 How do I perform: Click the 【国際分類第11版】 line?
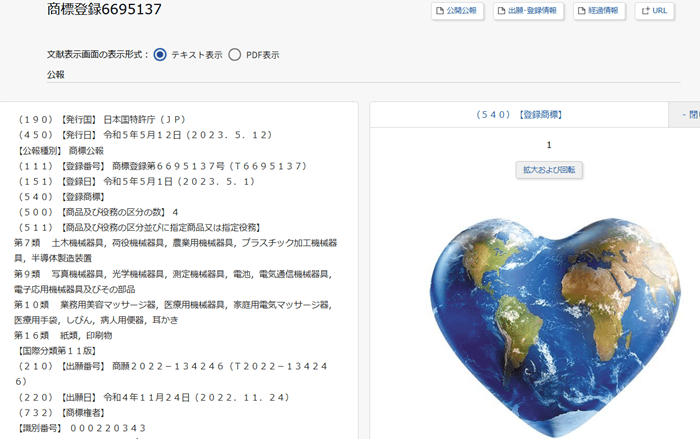tap(57, 351)
